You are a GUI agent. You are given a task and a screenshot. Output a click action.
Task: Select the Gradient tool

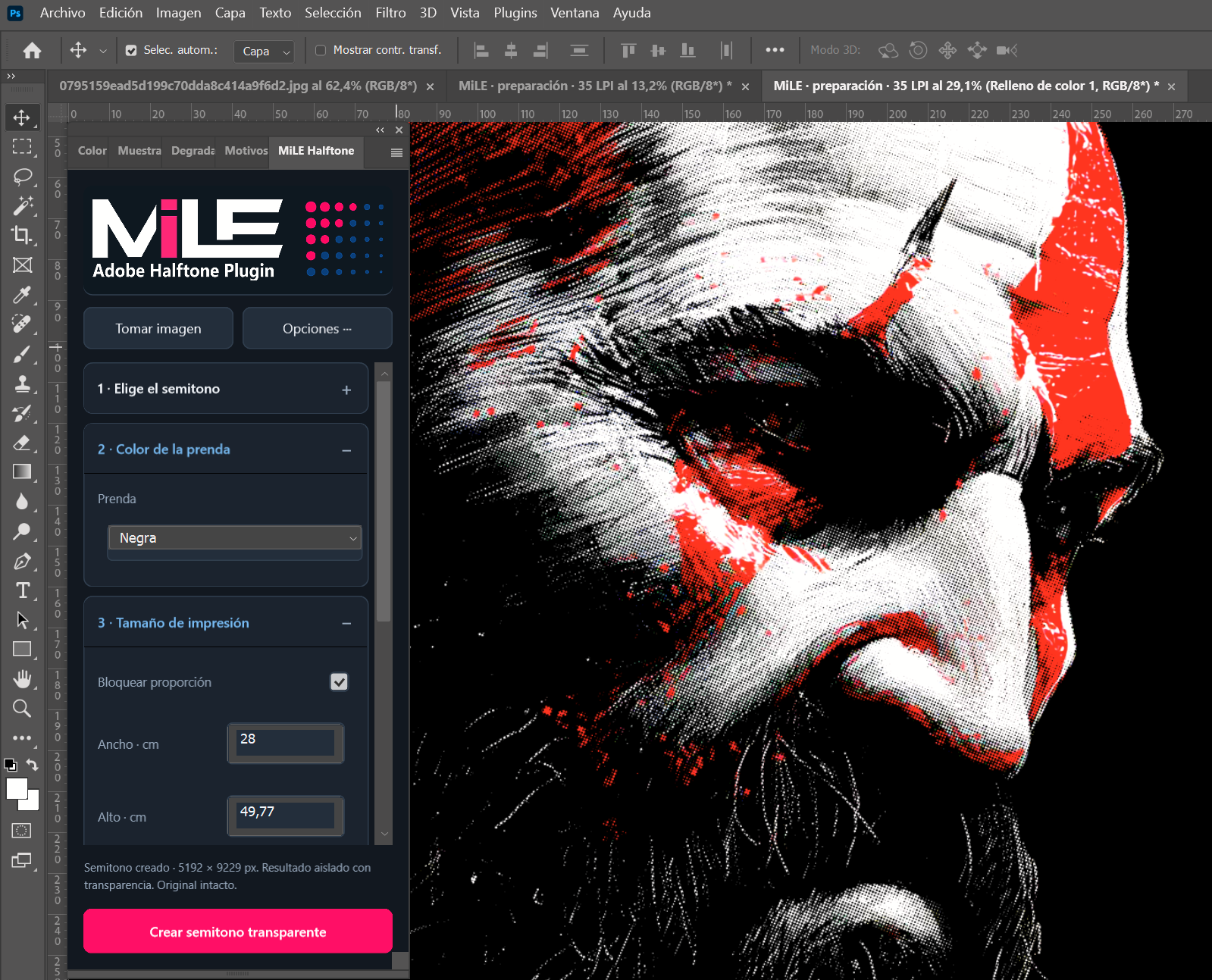(22, 471)
